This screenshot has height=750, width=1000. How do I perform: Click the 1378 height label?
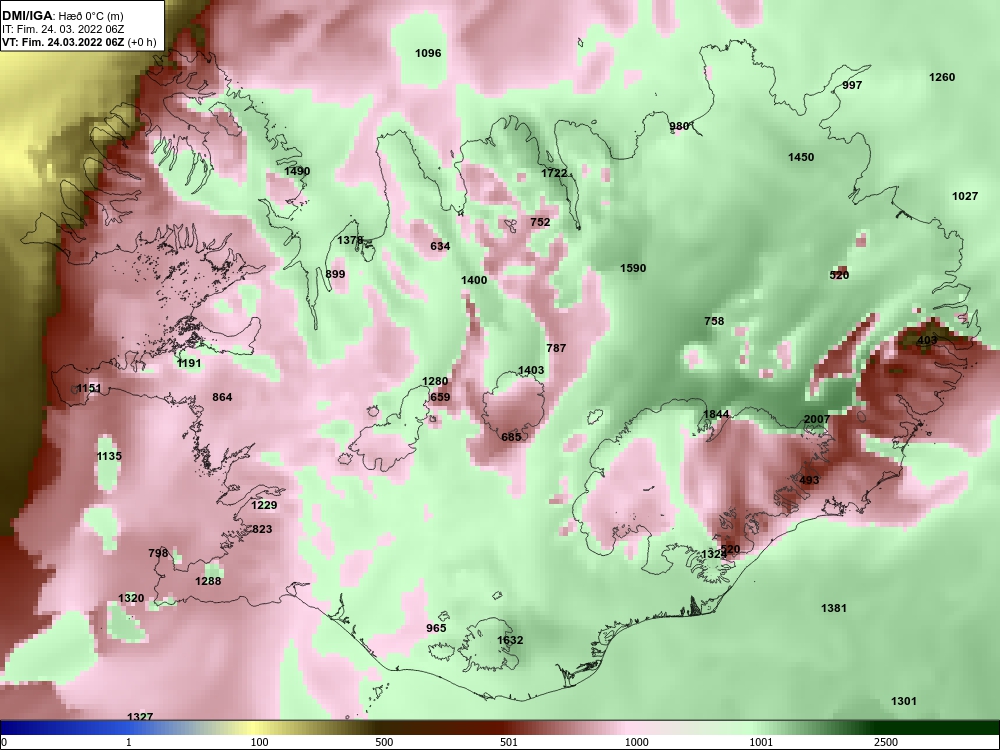pos(350,240)
